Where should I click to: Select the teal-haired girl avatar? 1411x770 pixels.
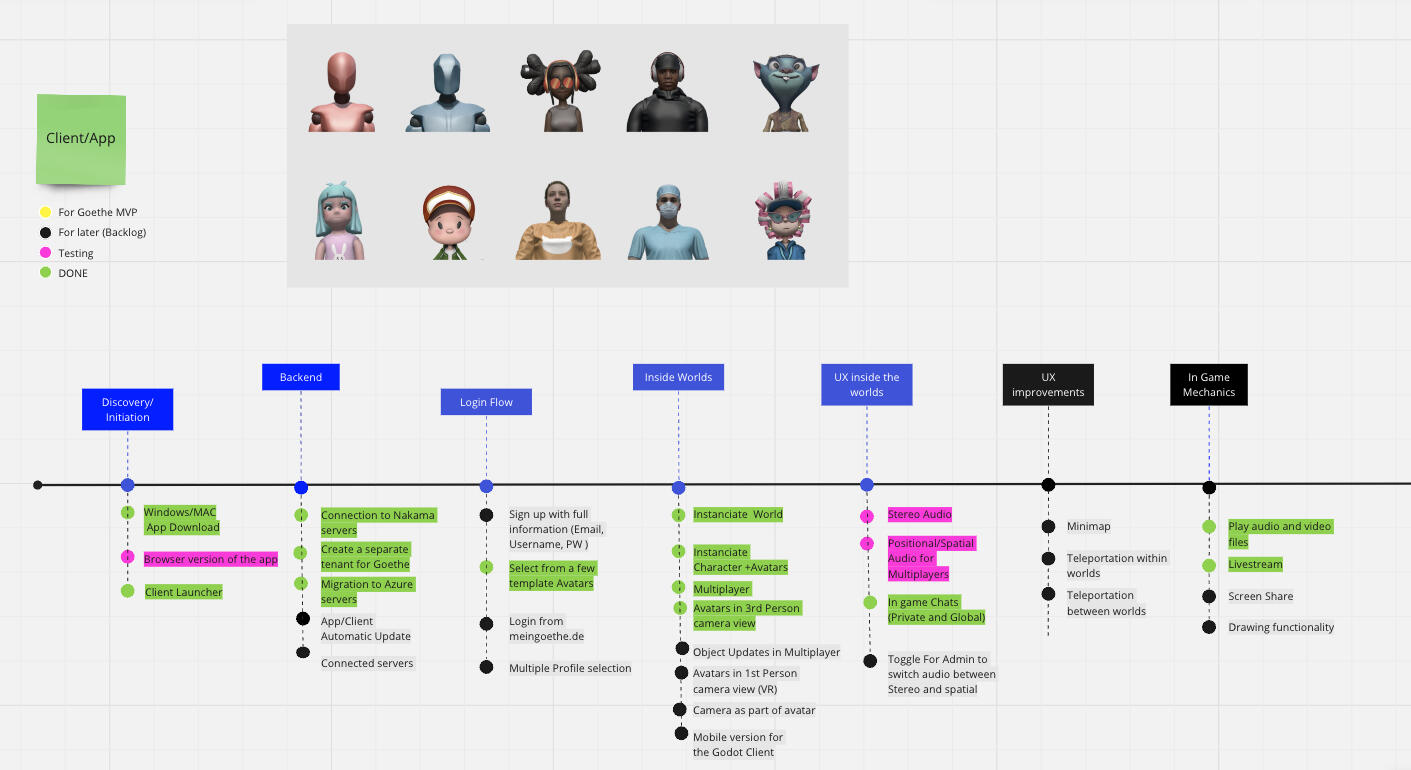(x=340, y=221)
